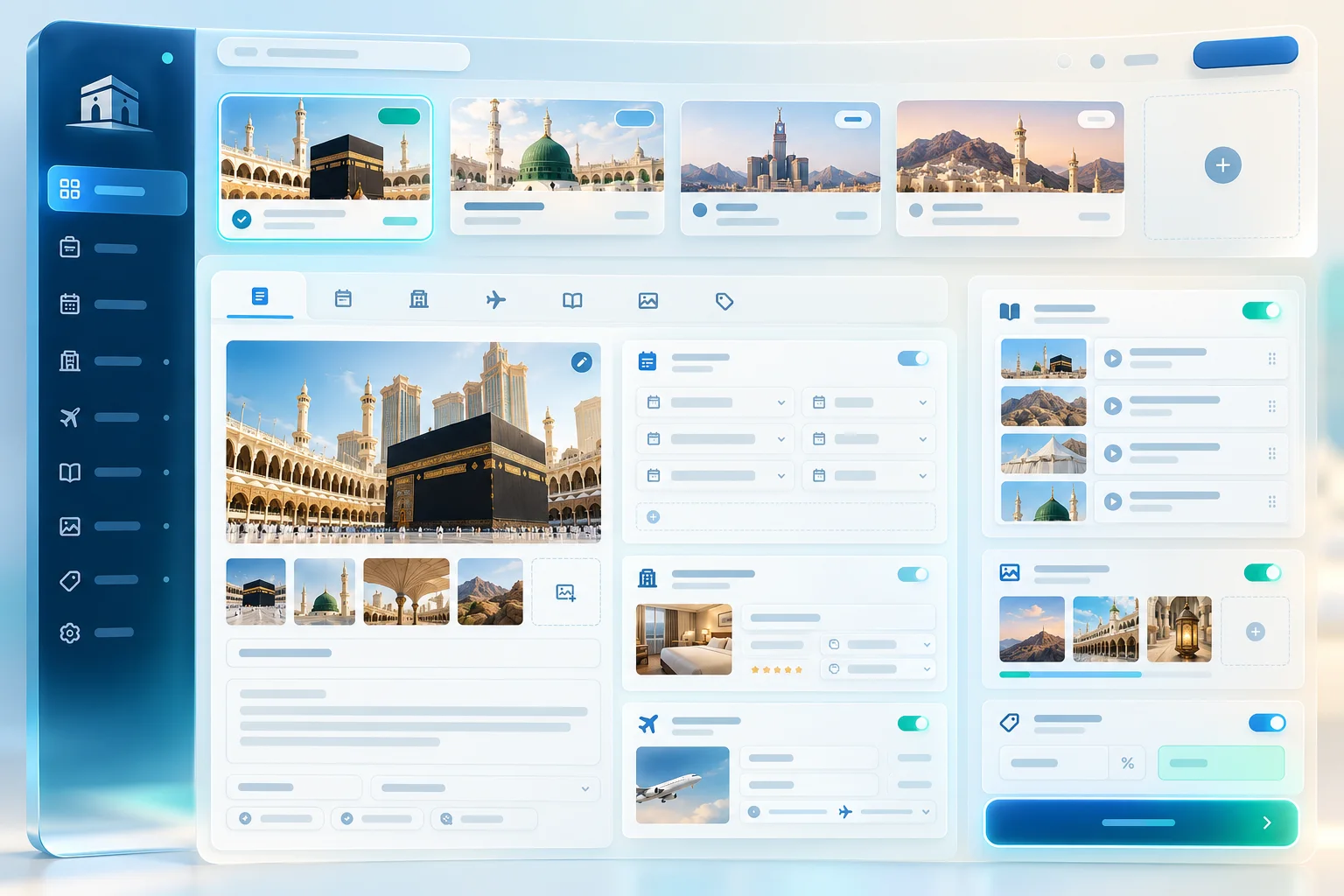Switch to the open-book tab
The height and width of the screenshot is (896, 1344).
tap(572, 301)
